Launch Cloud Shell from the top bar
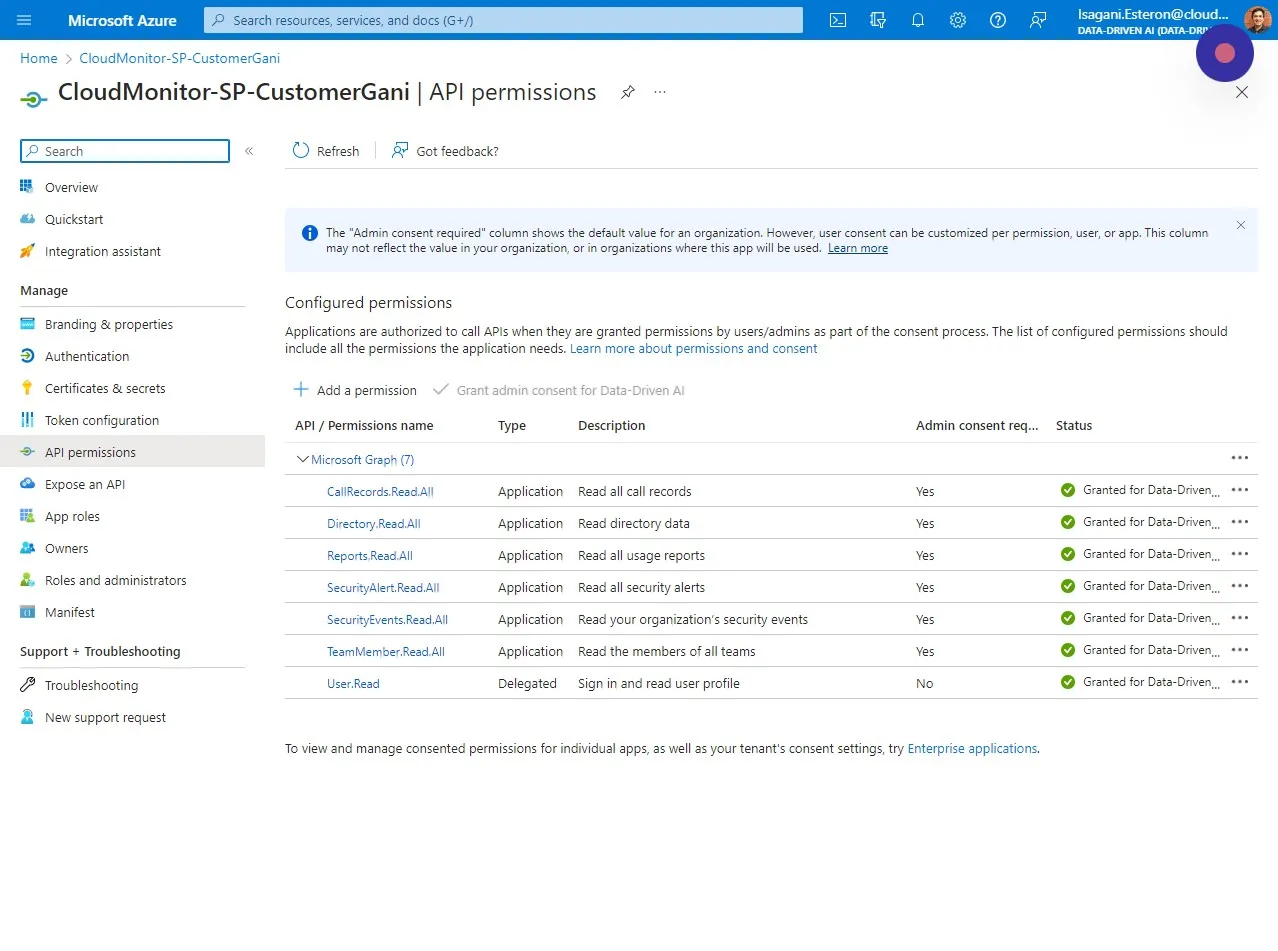 (x=838, y=20)
